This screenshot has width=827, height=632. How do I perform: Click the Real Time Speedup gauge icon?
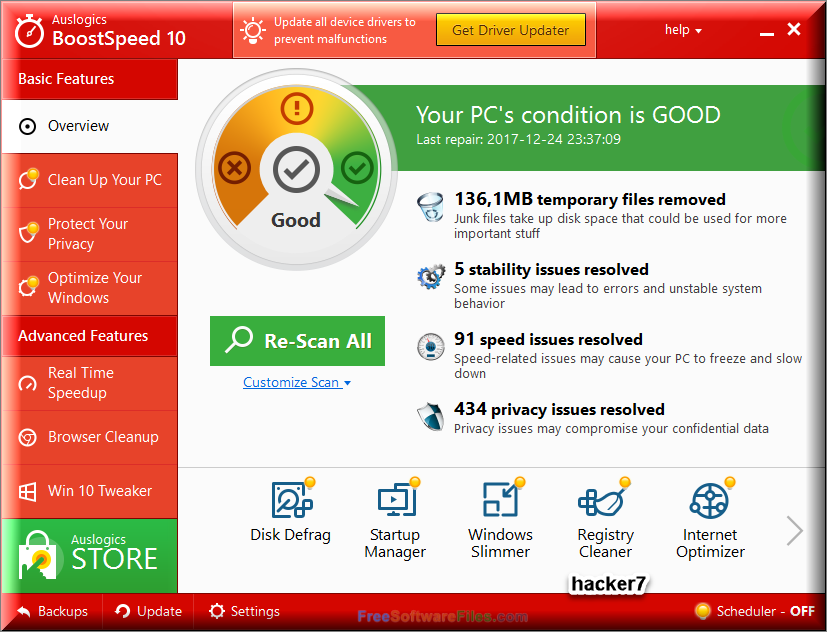(27, 384)
